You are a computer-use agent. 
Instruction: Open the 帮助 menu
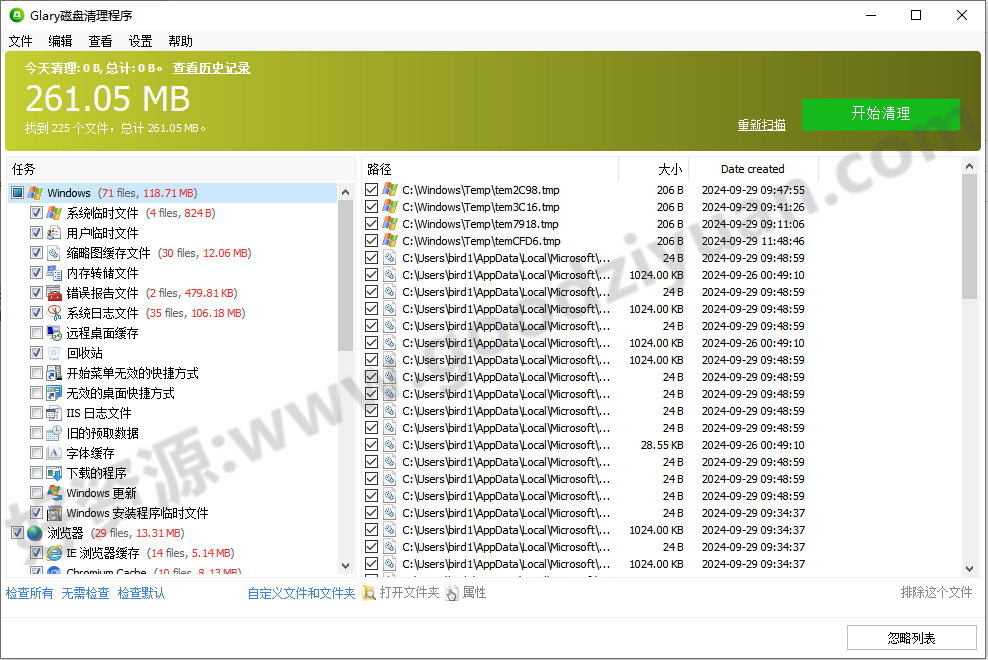click(x=180, y=41)
